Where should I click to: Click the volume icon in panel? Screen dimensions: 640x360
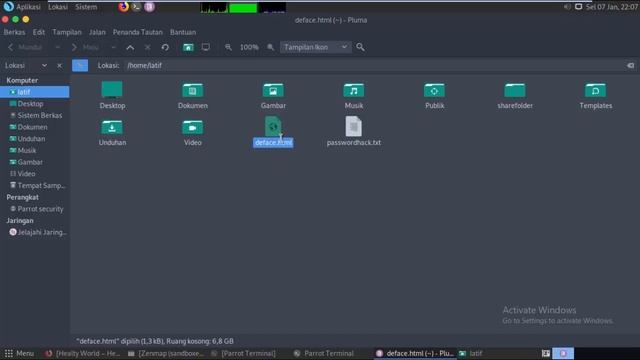click(x=567, y=7)
